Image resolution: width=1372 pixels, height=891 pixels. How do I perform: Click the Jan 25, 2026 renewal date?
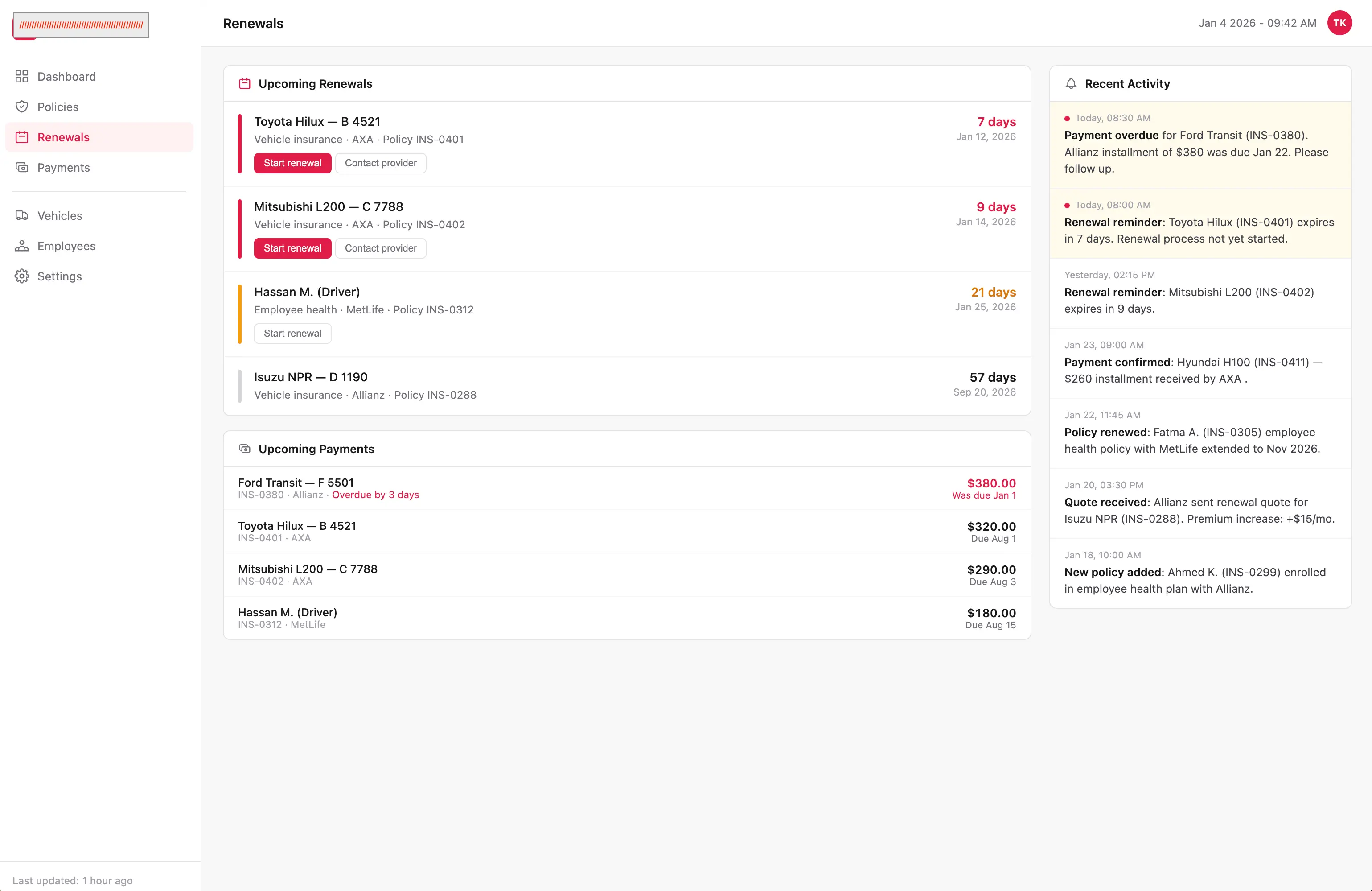tap(985, 307)
